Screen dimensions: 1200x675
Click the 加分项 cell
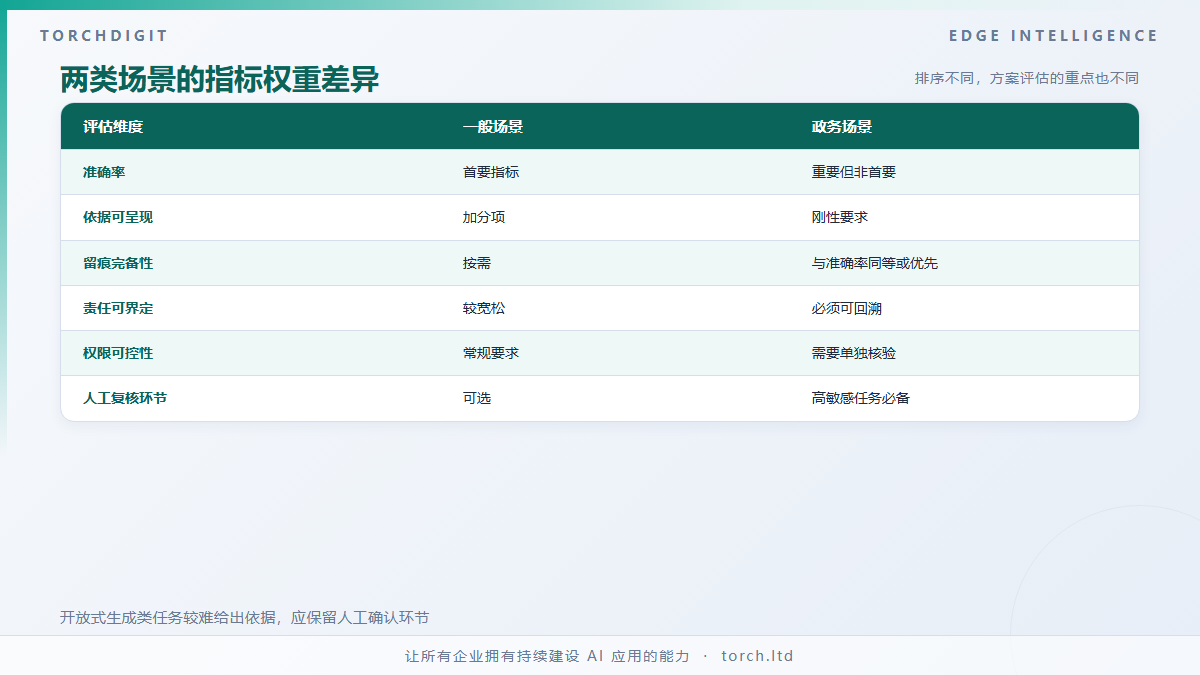coord(484,217)
